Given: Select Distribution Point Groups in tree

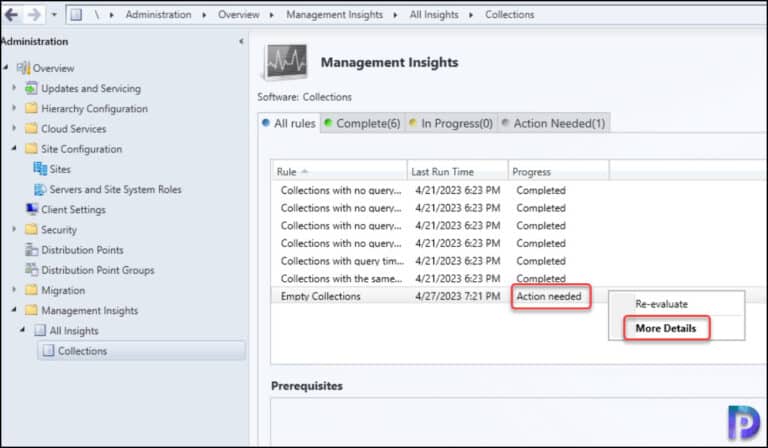Looking at the screenshot, I should click(x=97, y=270).
